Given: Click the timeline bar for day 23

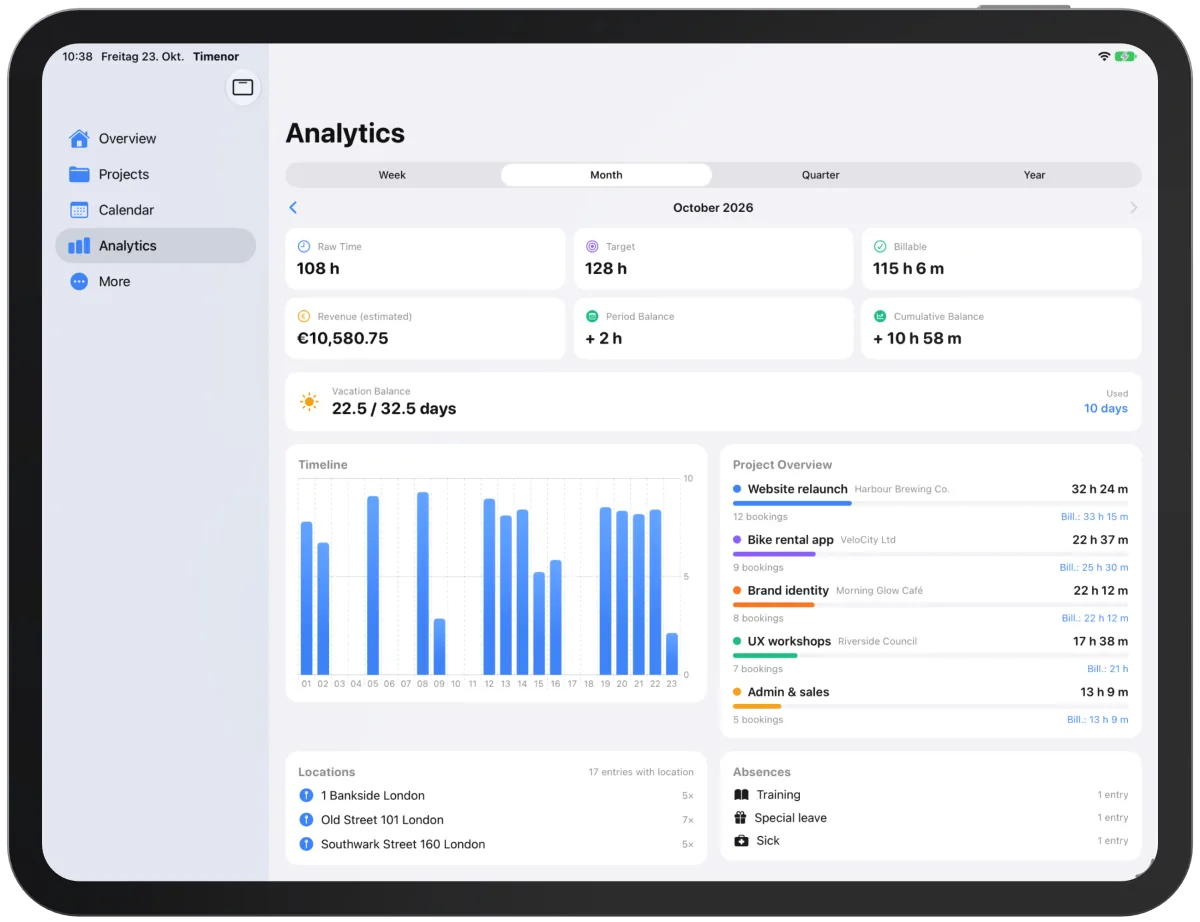Looking at the screenshot, I should pyautogui.click(x=672, y=654).
